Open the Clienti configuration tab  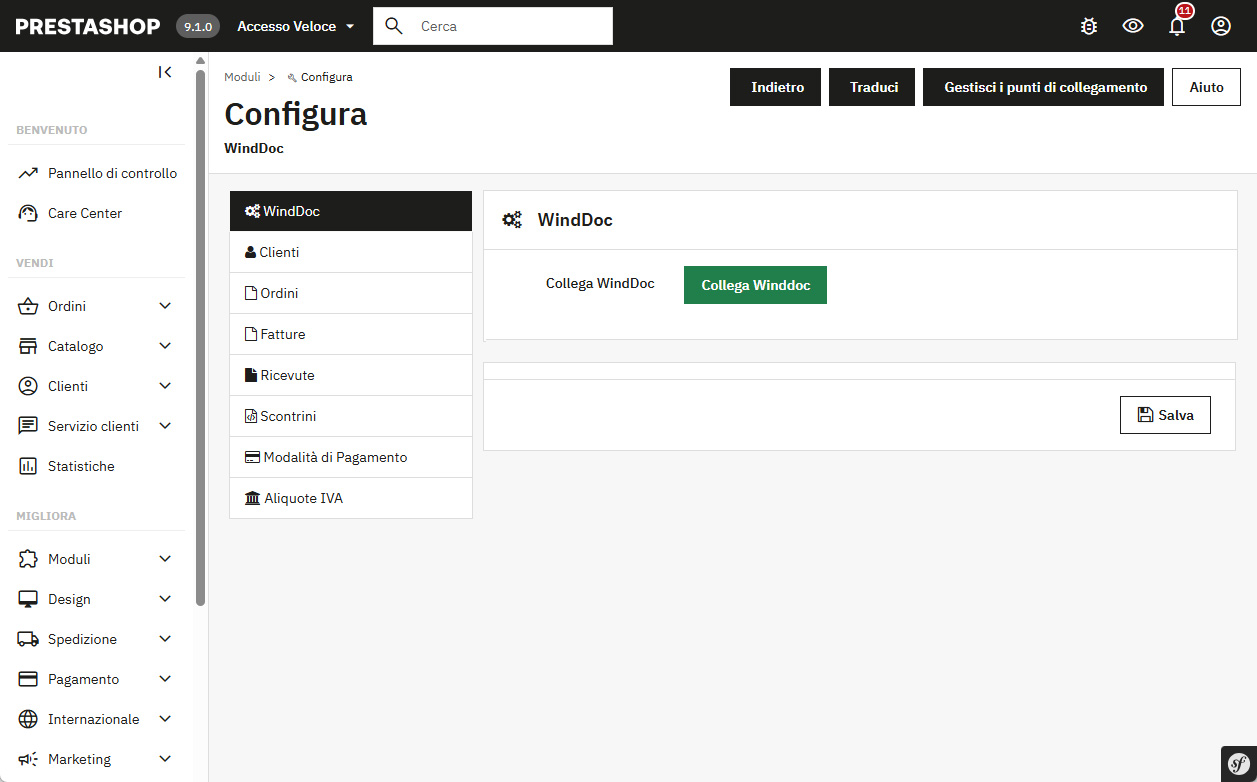pyautogui.click(x=351, y=252)
